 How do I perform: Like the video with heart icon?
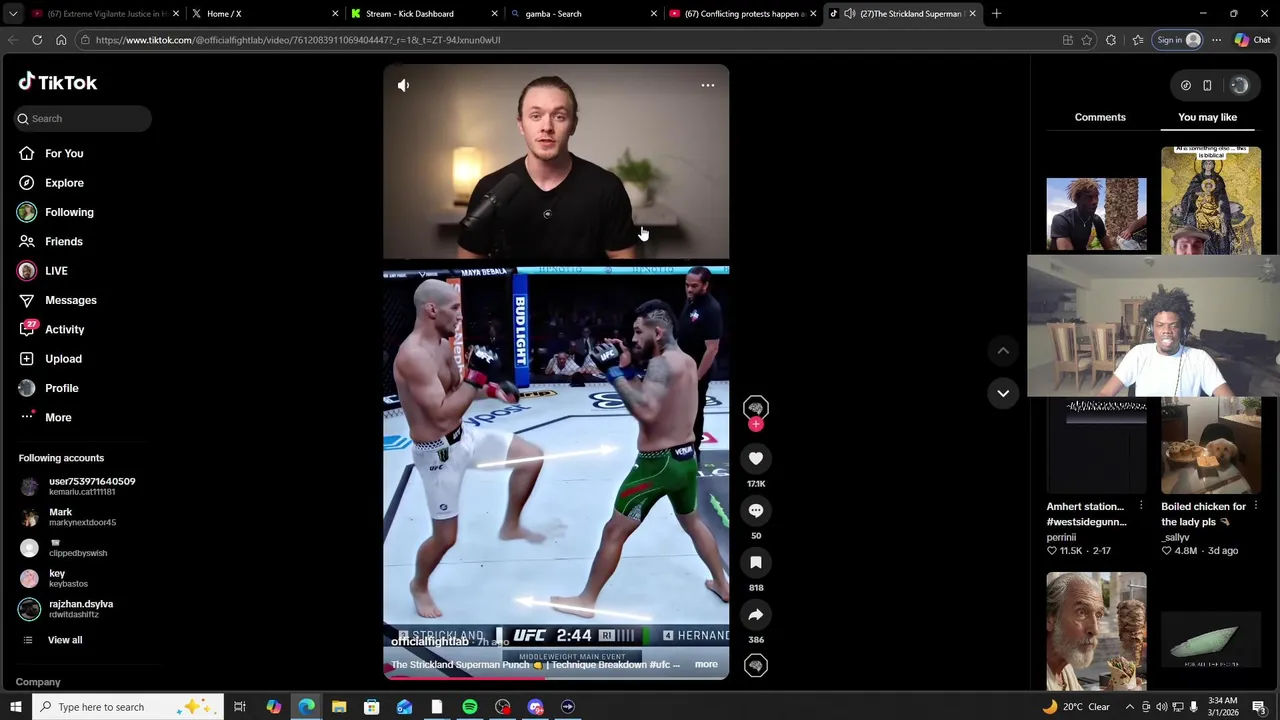point(756,459)
